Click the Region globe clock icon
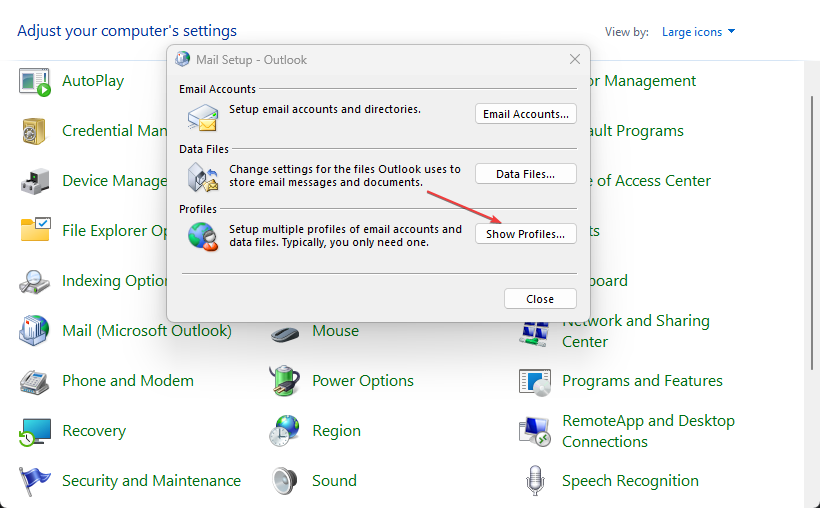This screenshot has width=820, height=508. click(284, 431)
